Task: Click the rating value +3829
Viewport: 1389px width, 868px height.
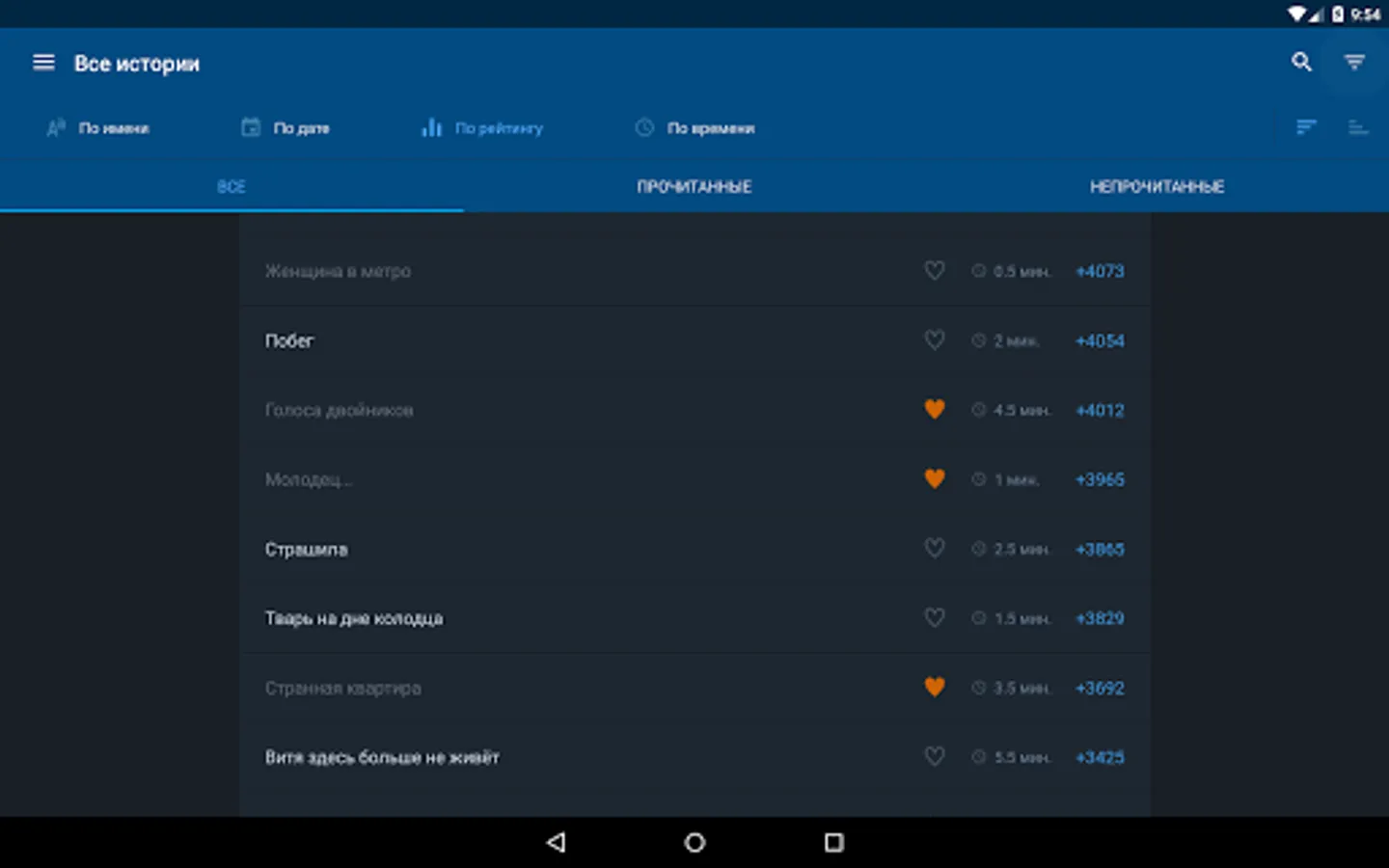Action: coord(1100,619)
